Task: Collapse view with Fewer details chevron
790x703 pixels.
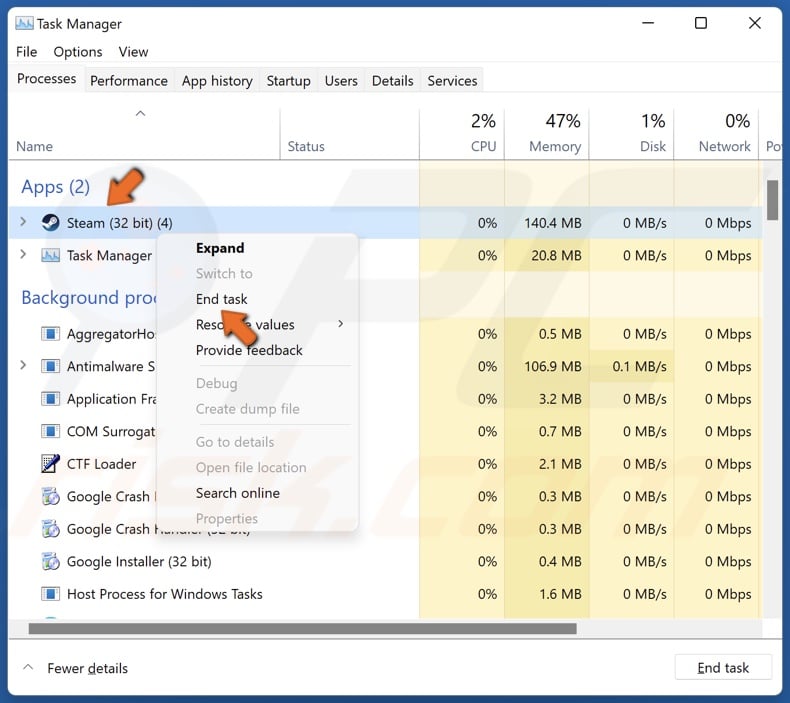Action: tap(29, 667)
